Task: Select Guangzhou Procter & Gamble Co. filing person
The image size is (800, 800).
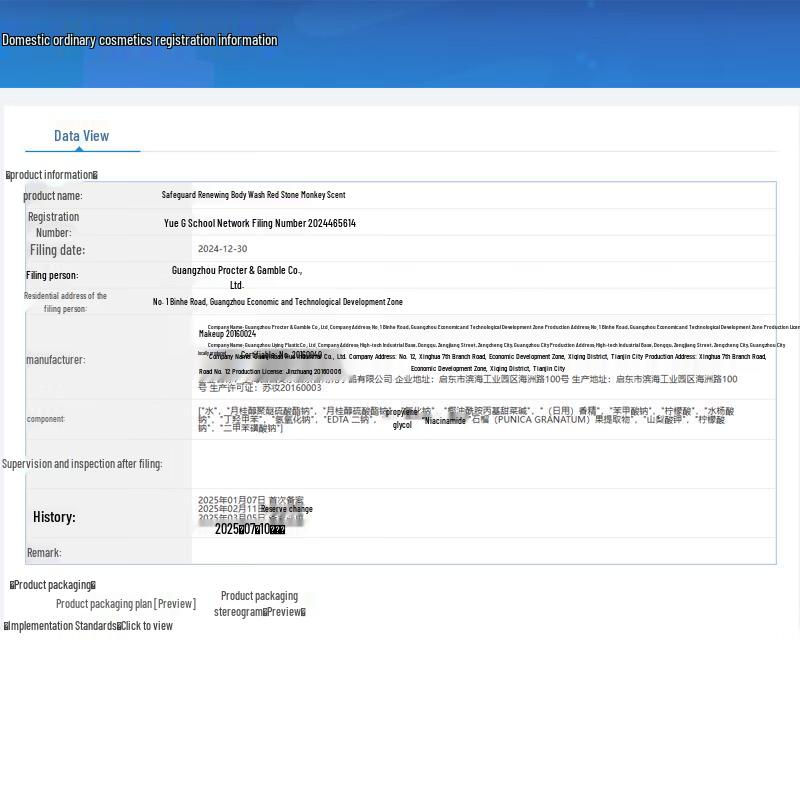Action: [237, 278]
